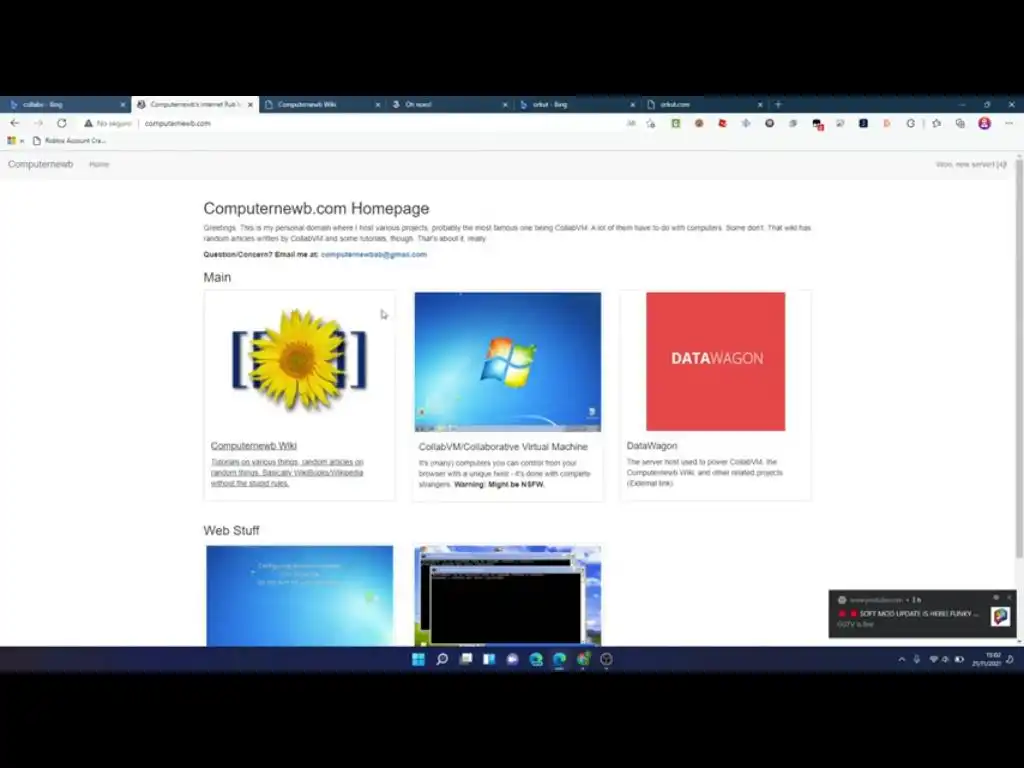Click the Home link in the navbar
1024x768 pixels.
(x=99, y=164)
